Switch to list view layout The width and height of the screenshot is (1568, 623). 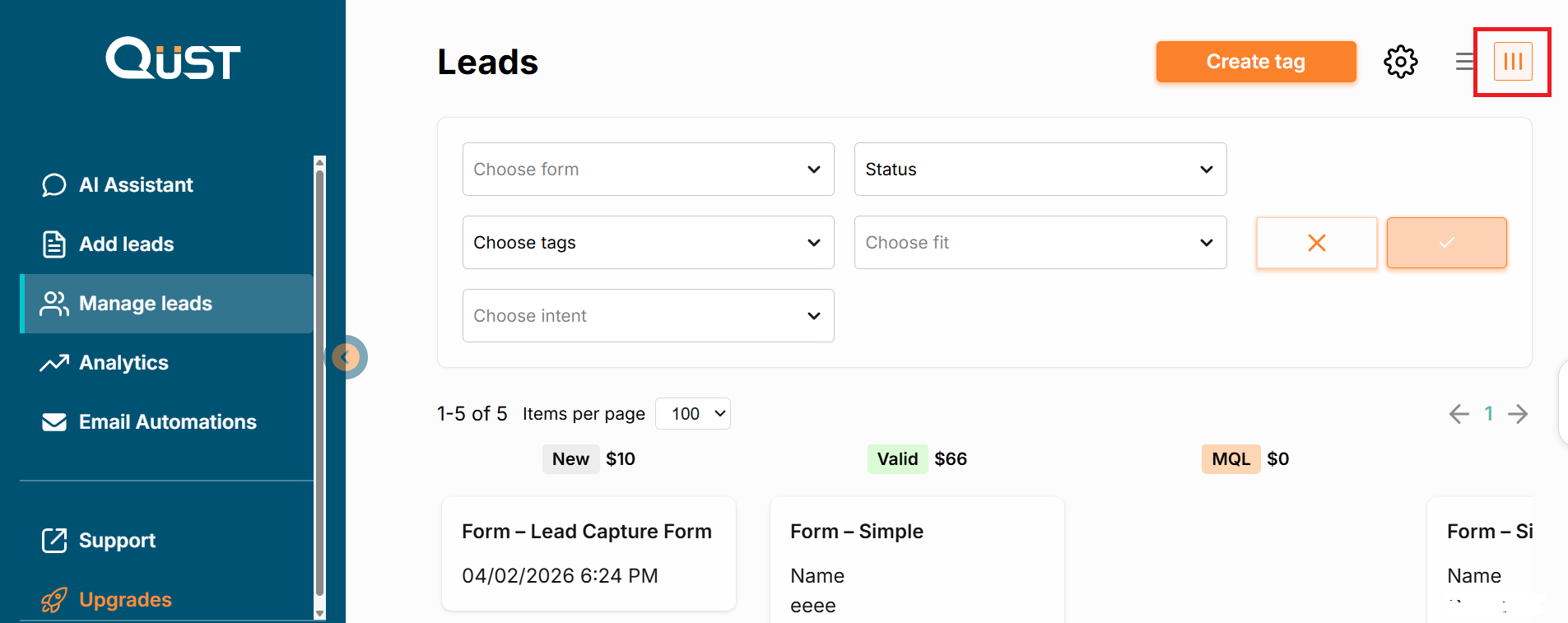click(1464, 62)
